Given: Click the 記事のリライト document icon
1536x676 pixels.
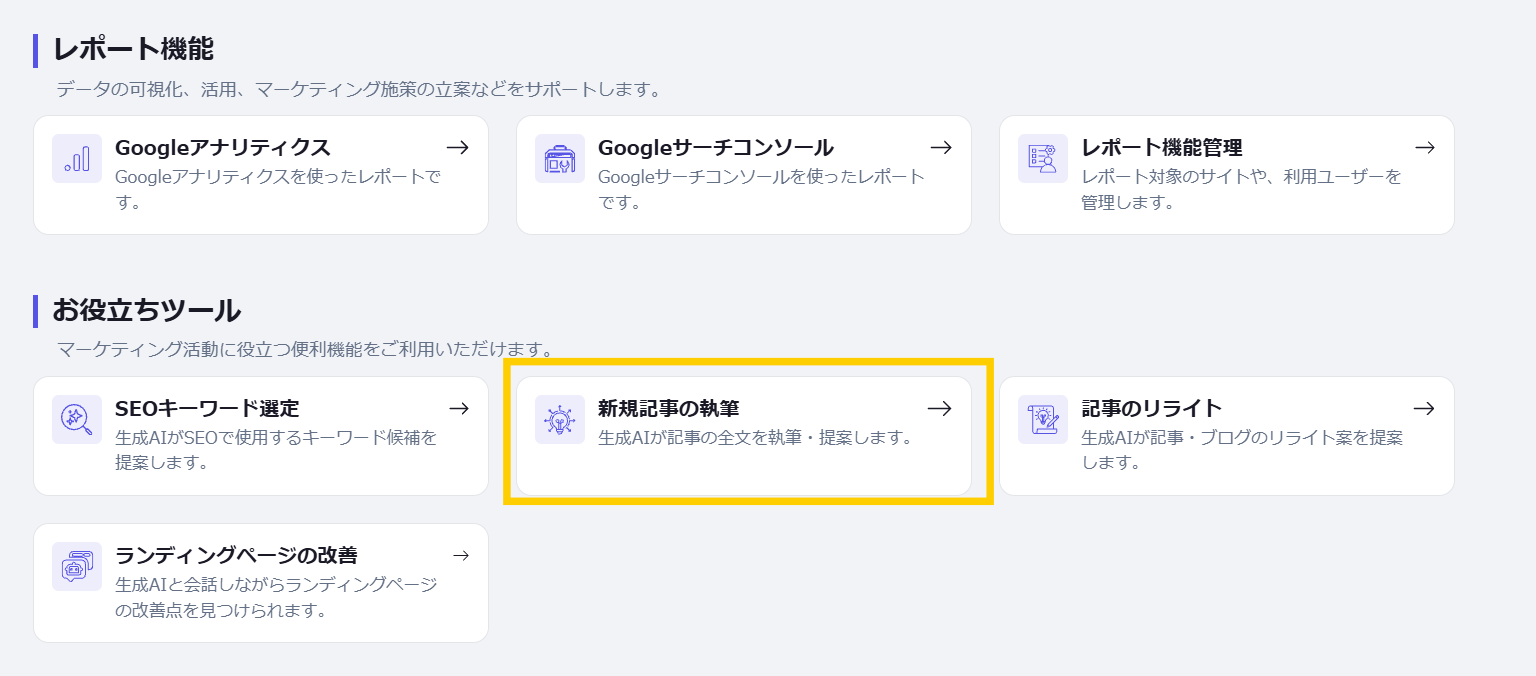Looking at the screenshot, I should (1043, 419).
